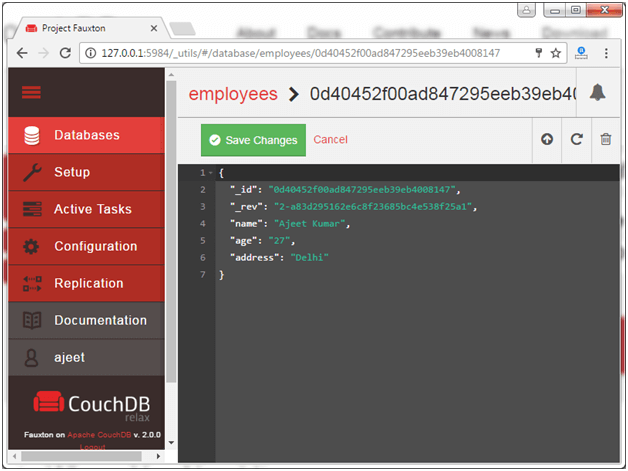
Task: Click the address value "Delhi"
Action: [x=309, y=258]
